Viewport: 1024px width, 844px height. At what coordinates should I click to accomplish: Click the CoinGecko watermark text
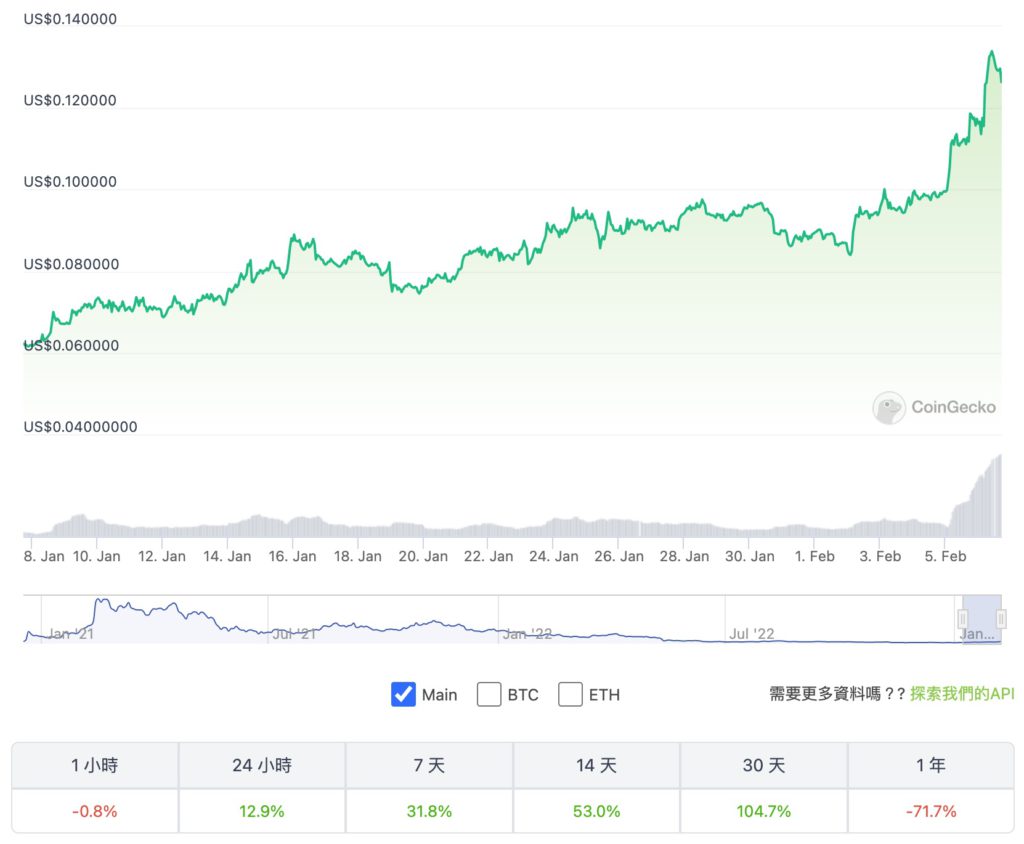953,408
